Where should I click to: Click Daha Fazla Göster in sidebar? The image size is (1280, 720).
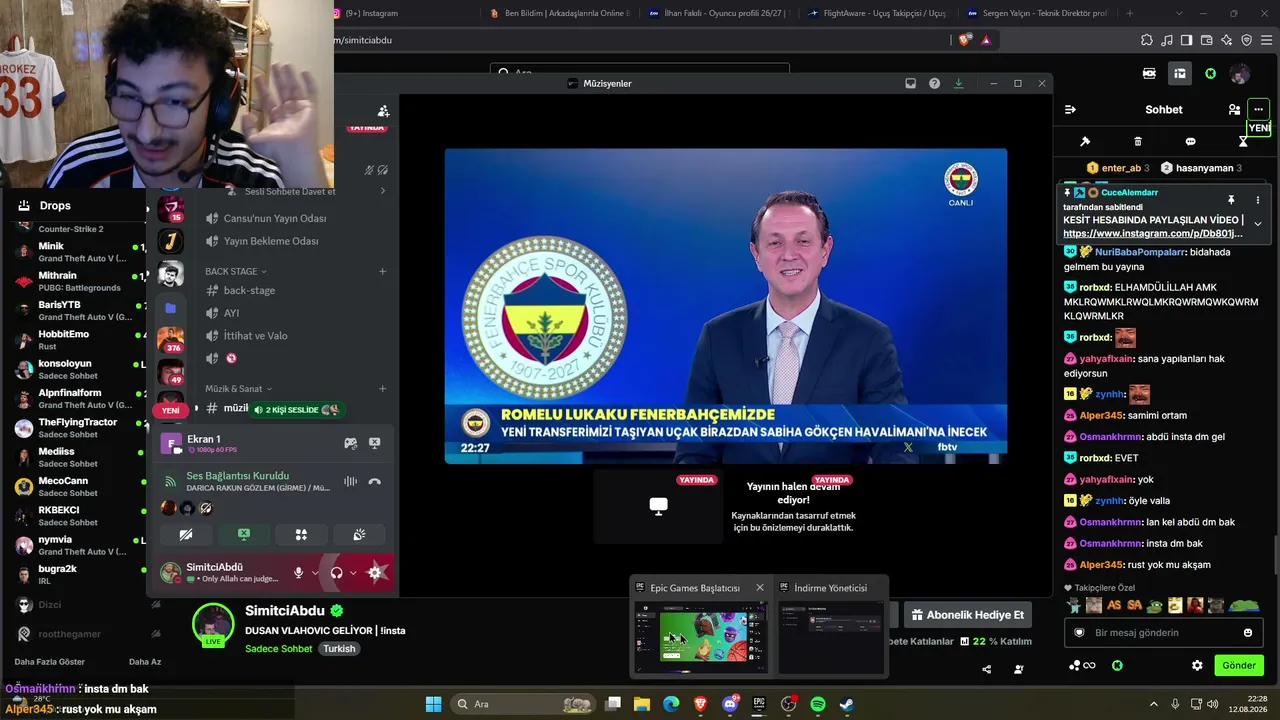point(49,661)
